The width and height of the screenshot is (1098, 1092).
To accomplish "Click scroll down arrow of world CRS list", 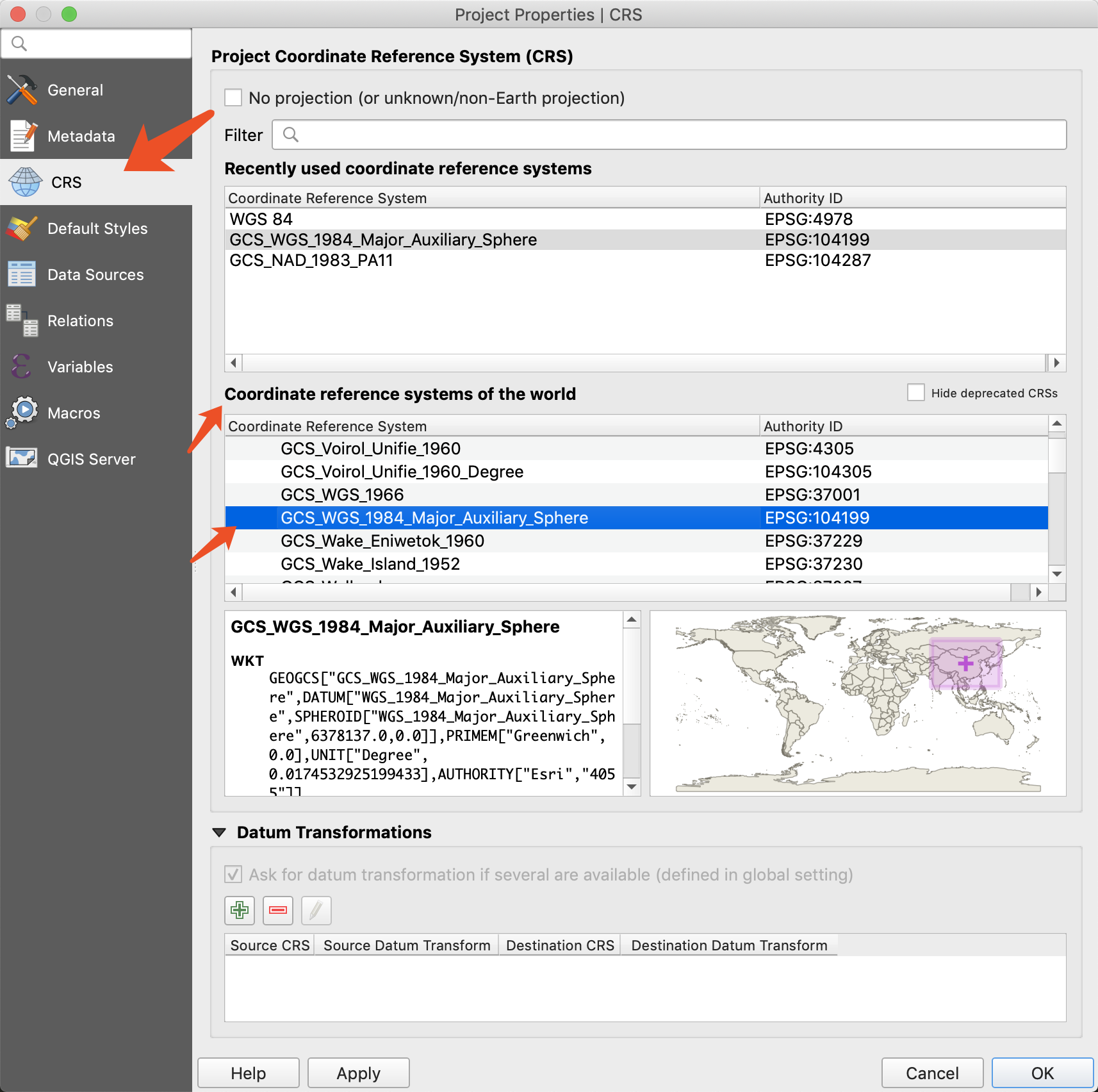I will click(1057, 574).
